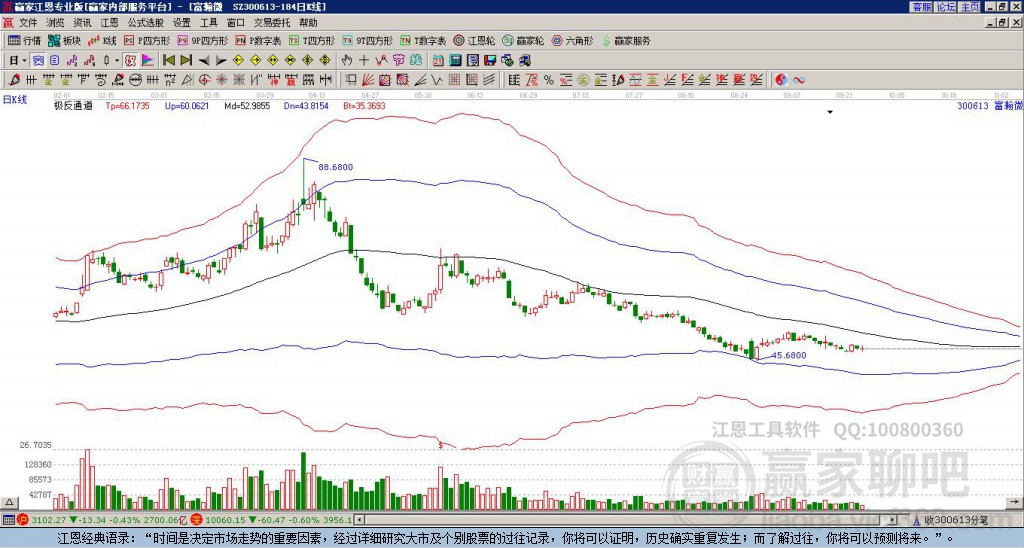Click the black right arrow icon
The height and width of the screenshot is (548, 1024).
point(221,61)
